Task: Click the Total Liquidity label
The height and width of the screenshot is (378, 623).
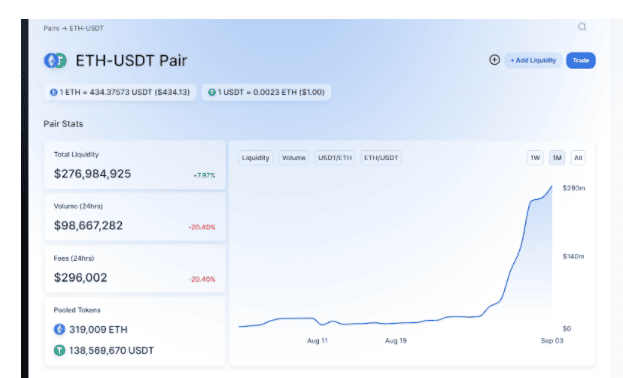Action: (x=76, y=154)
